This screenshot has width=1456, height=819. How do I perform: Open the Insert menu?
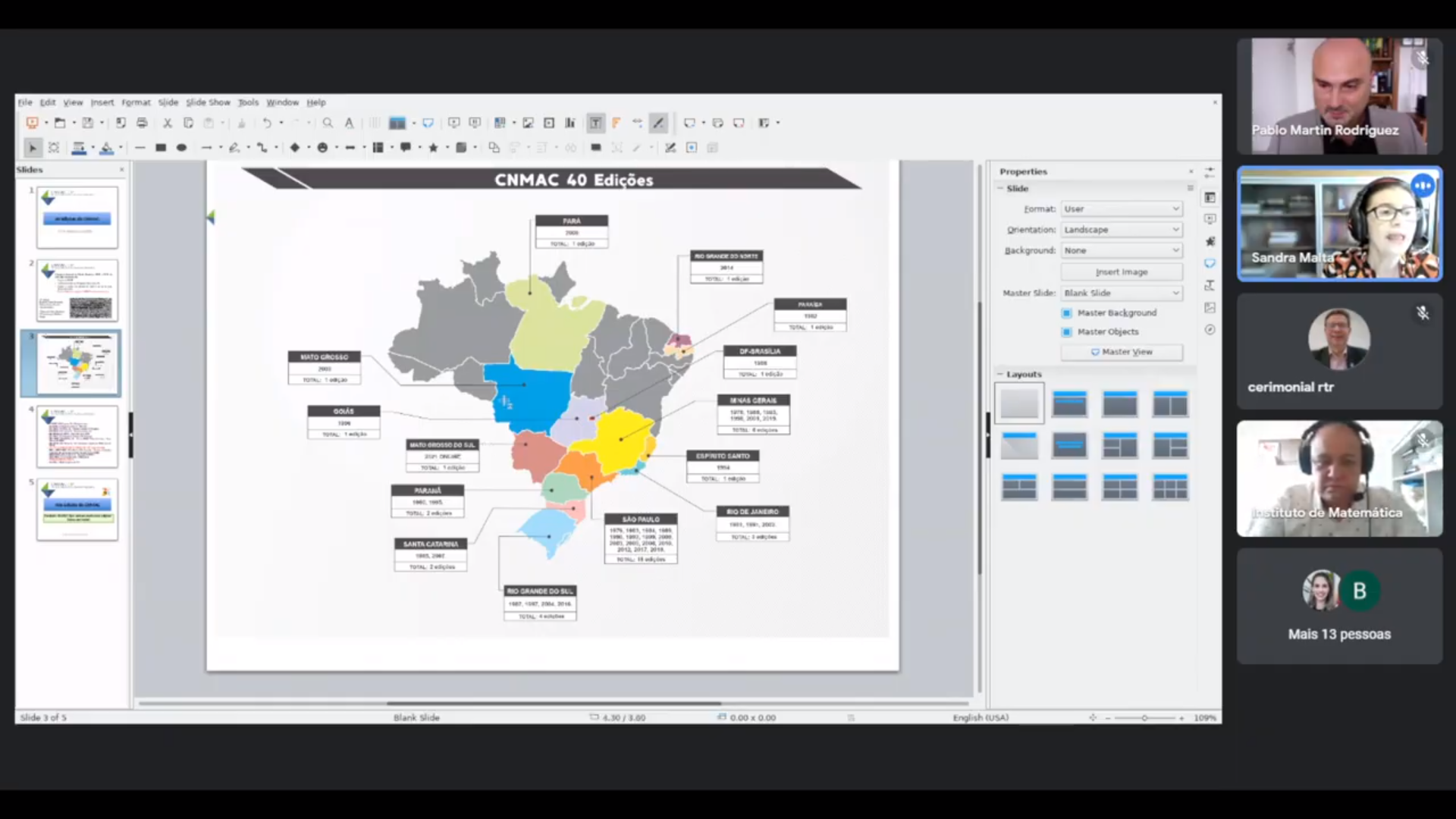click(x=102, y=102)
